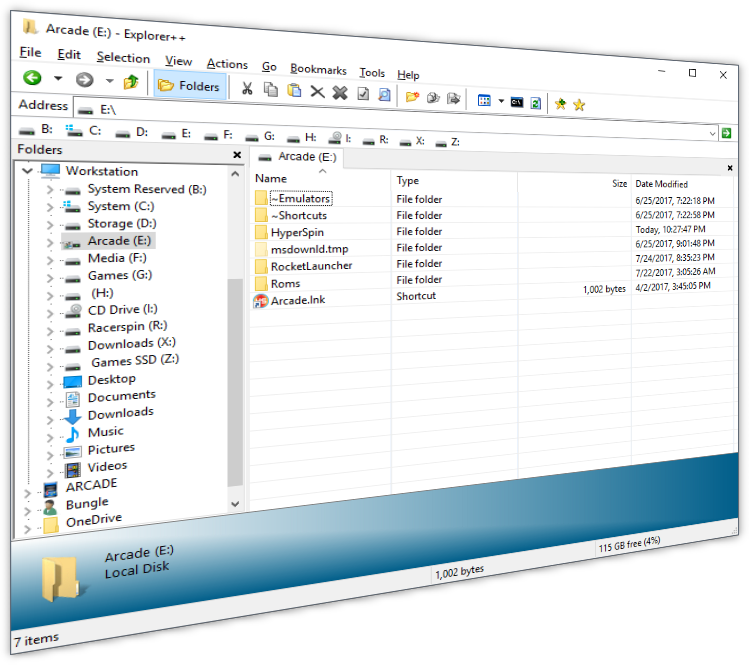
Task: Click the Properties checkmark icon
Action: pos(363,94)
